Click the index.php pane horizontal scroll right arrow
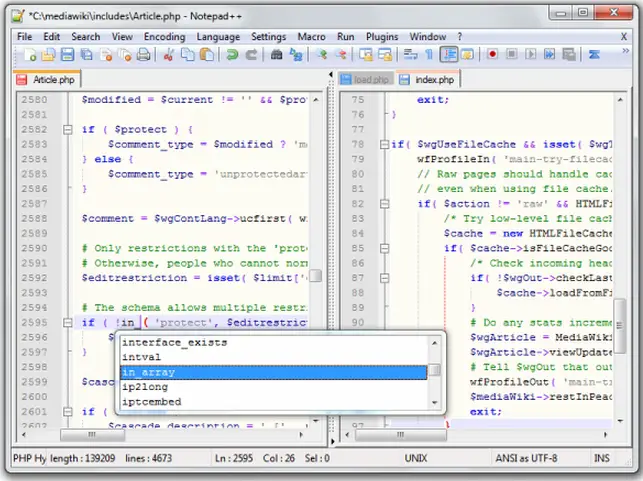The height and width of the screenshot is (481, 643). pyautogui.click(x=606, y=435)
